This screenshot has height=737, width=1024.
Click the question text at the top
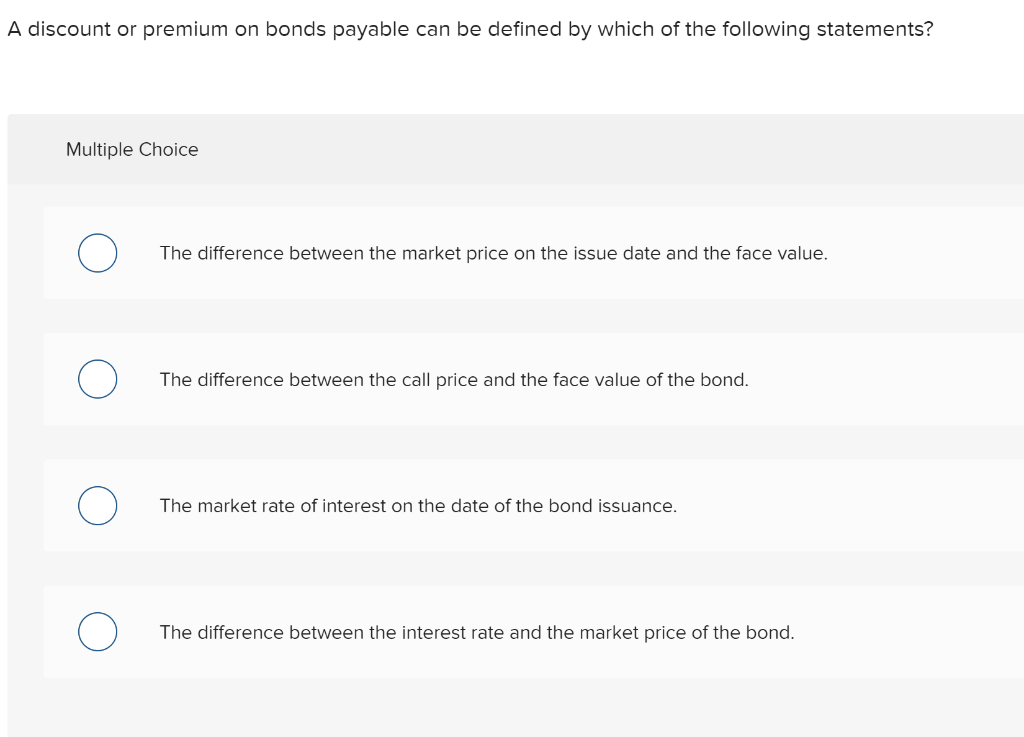(470, 29)
